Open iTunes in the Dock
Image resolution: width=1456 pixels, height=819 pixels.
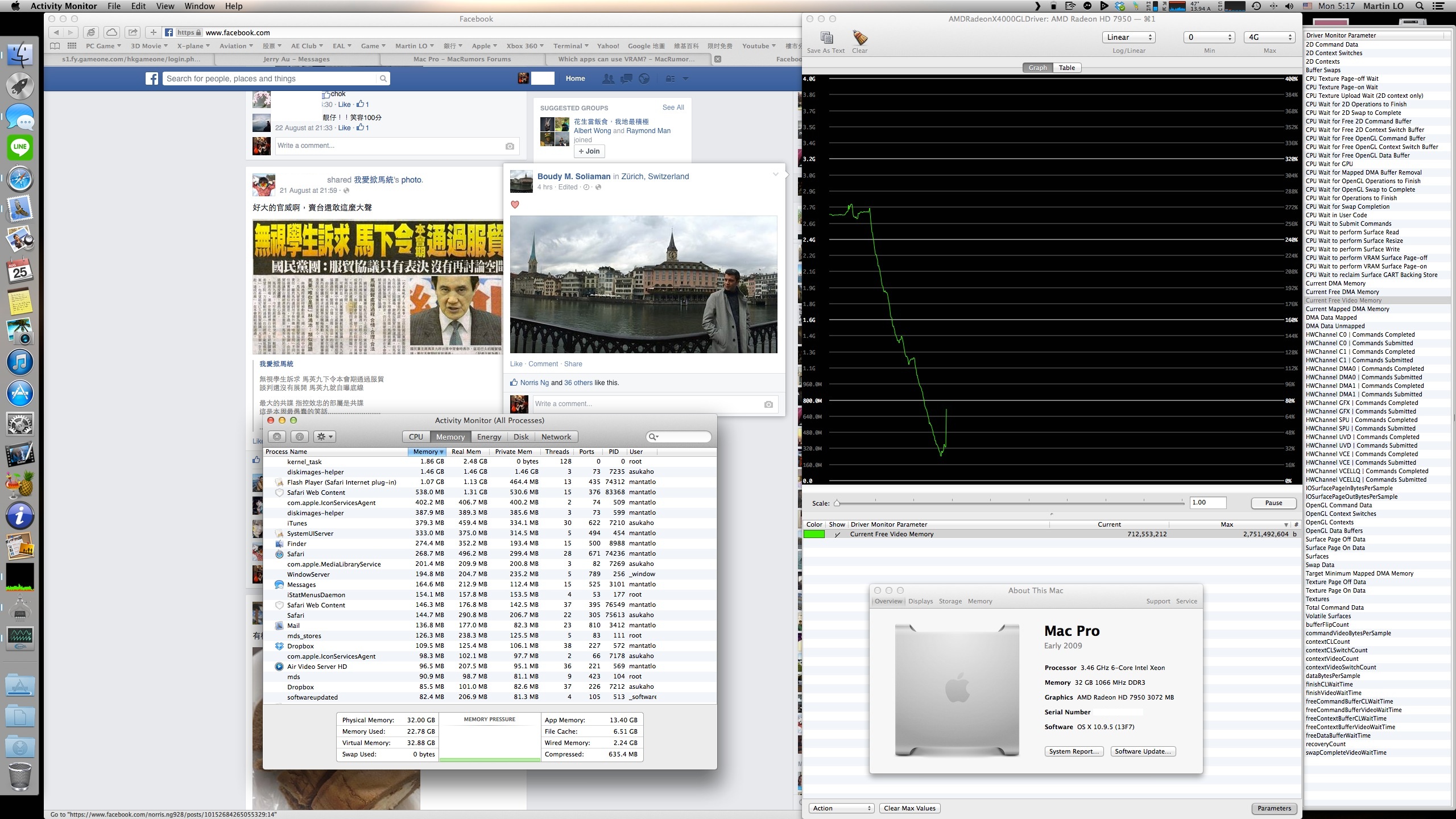20,363
